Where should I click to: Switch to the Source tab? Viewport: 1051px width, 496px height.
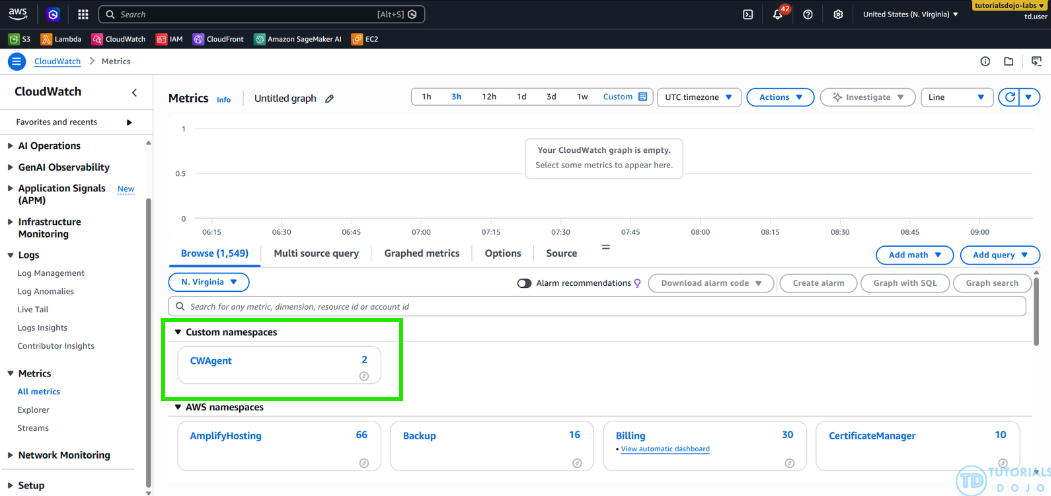561,253
